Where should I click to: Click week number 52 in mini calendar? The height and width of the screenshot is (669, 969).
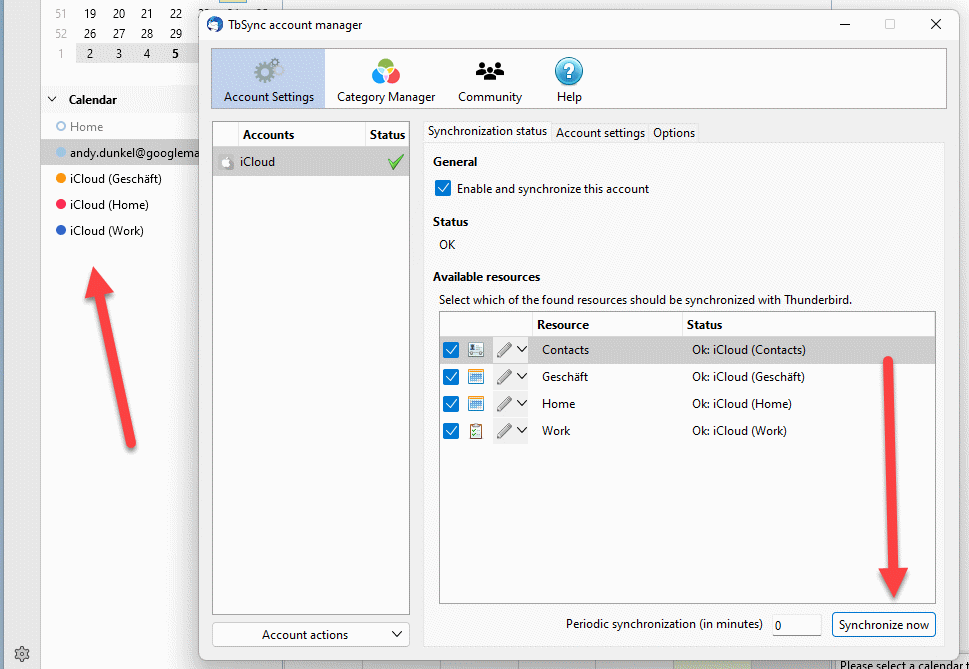pyautogui.click(x=61, y=33)
